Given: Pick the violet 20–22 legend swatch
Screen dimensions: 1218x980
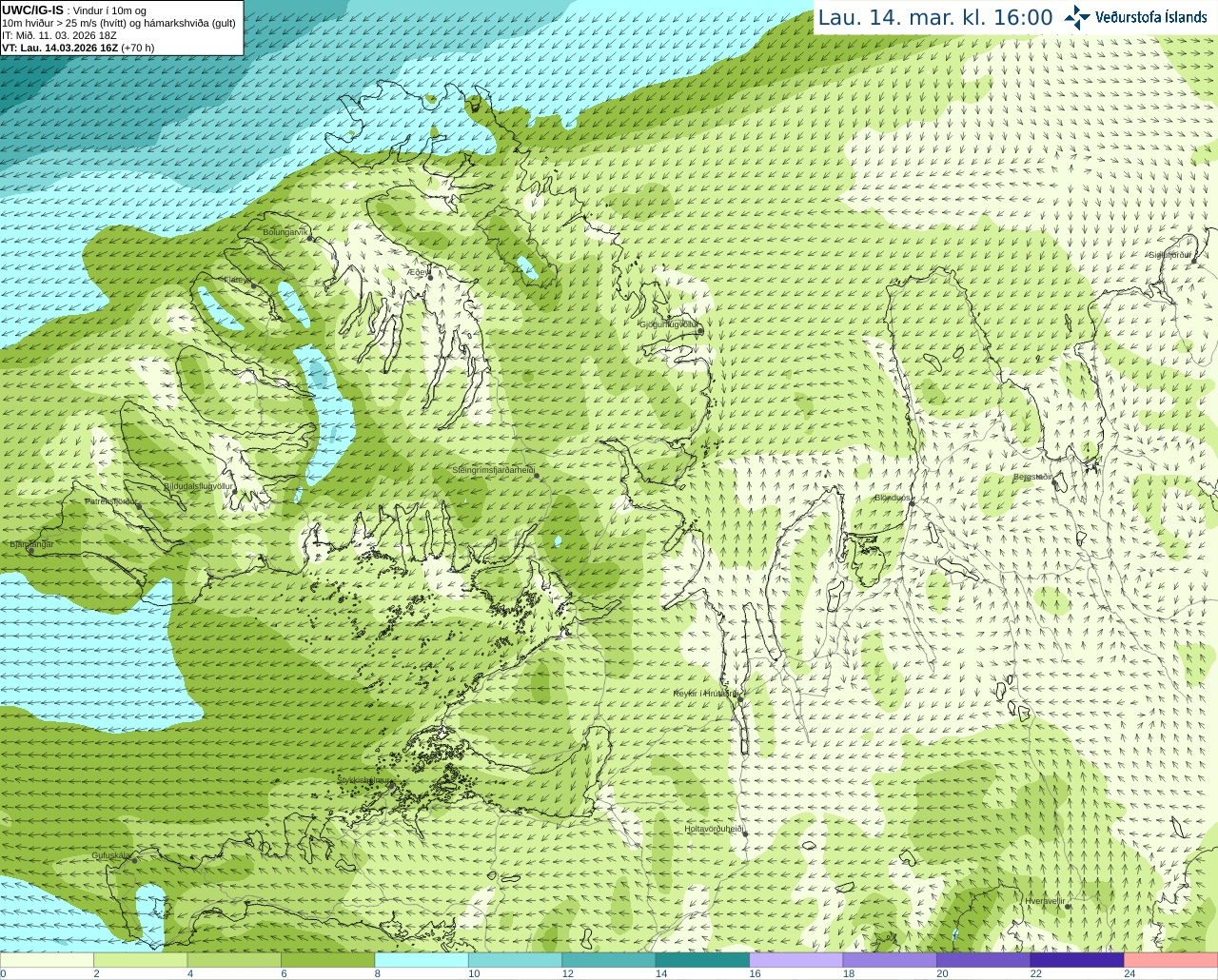Looking at the screenshot, I should pyautogui.click(x=983, y=960).
